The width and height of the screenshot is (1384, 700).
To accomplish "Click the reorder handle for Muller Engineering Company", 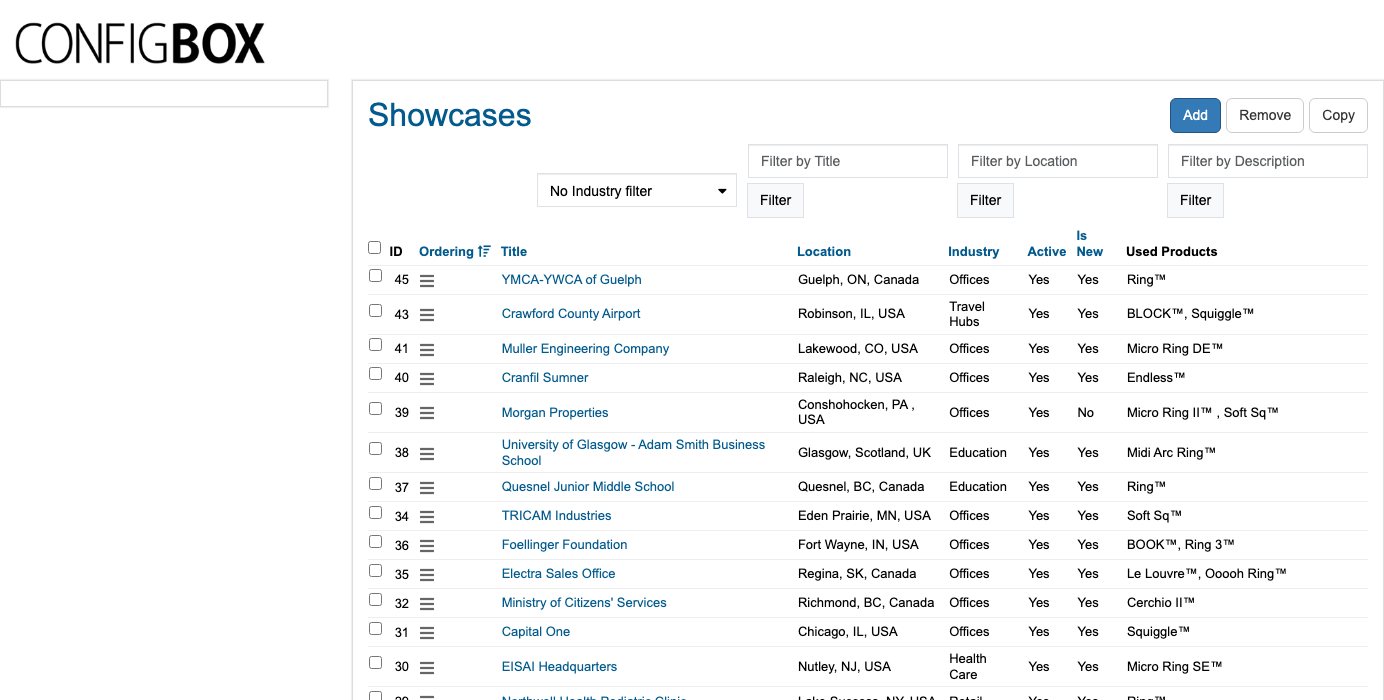I will tap(427, 350).
